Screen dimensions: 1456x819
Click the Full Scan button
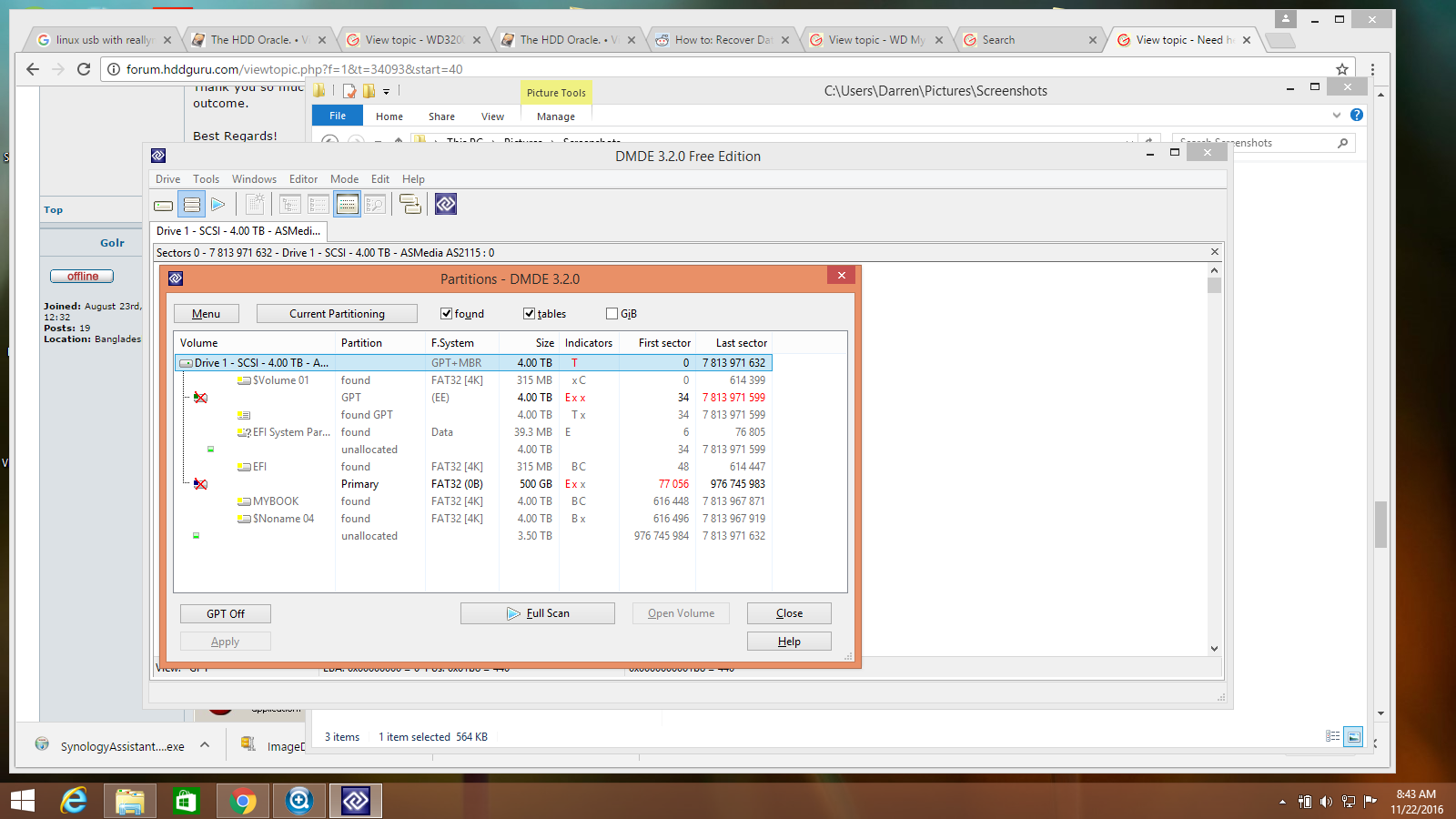pos(538,613)
